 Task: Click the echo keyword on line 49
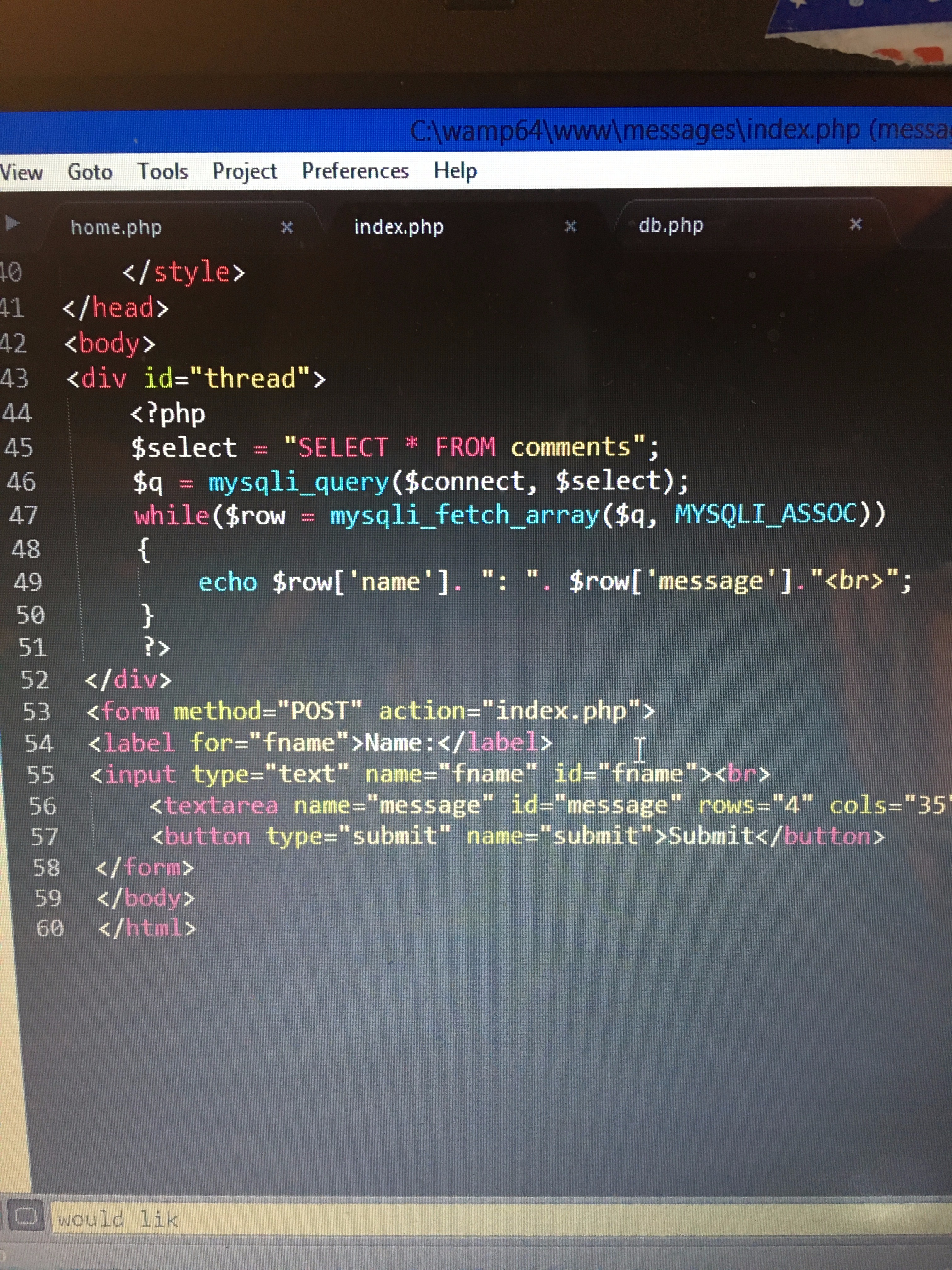(x=228, y=582)
